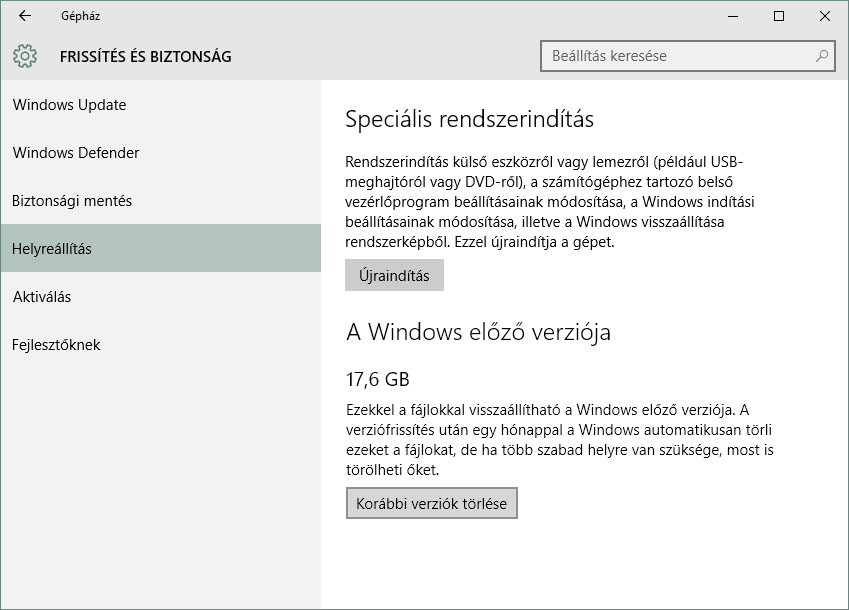Click the settings gear icon
The image size is (849, 610).
click(26, 56)
